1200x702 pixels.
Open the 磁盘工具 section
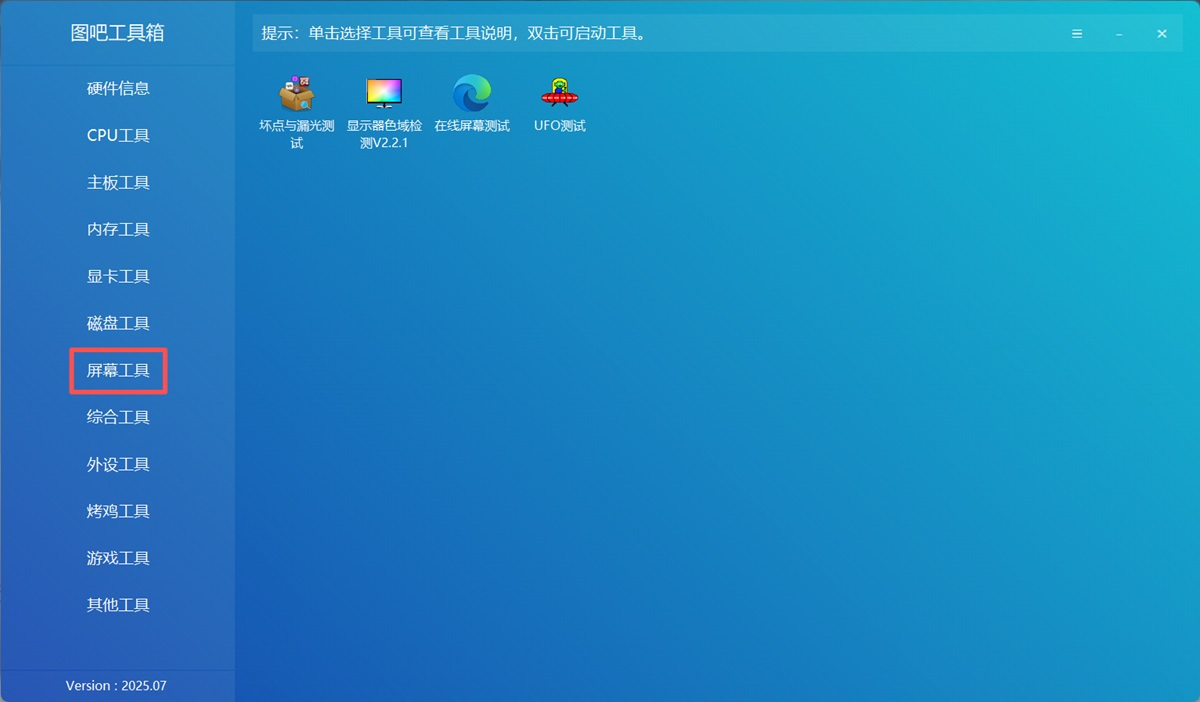point(117,323)
